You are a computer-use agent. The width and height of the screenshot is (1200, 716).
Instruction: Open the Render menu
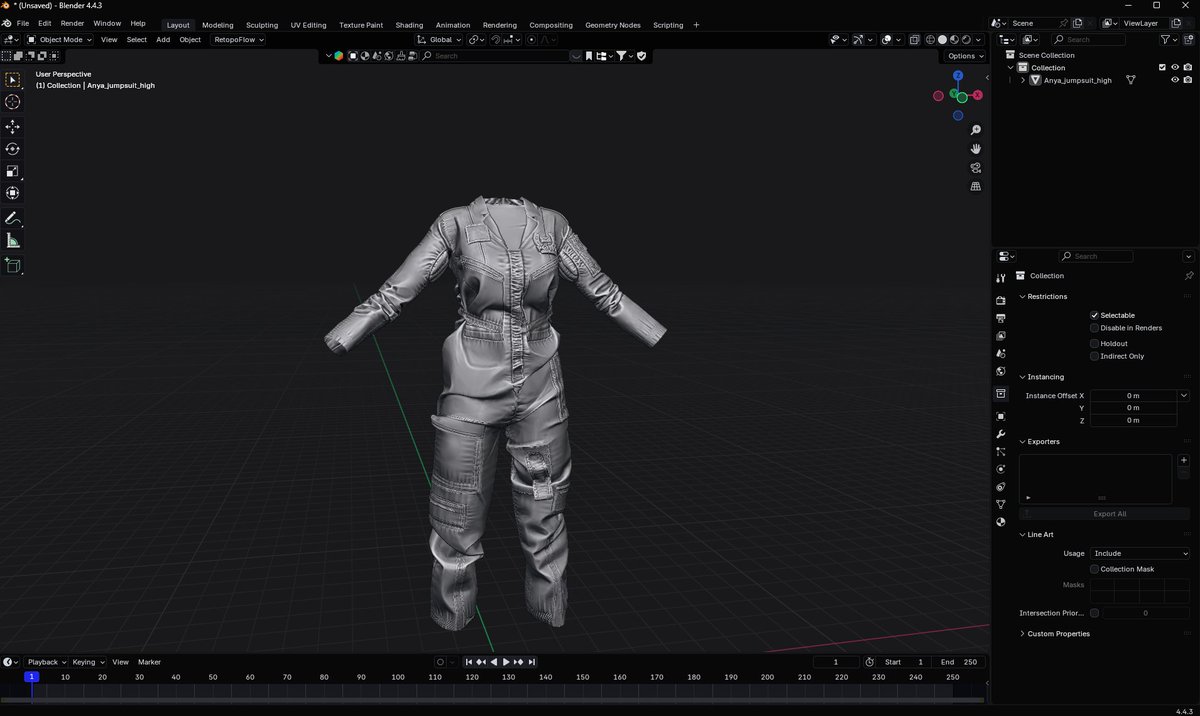[x=71, y=23]
